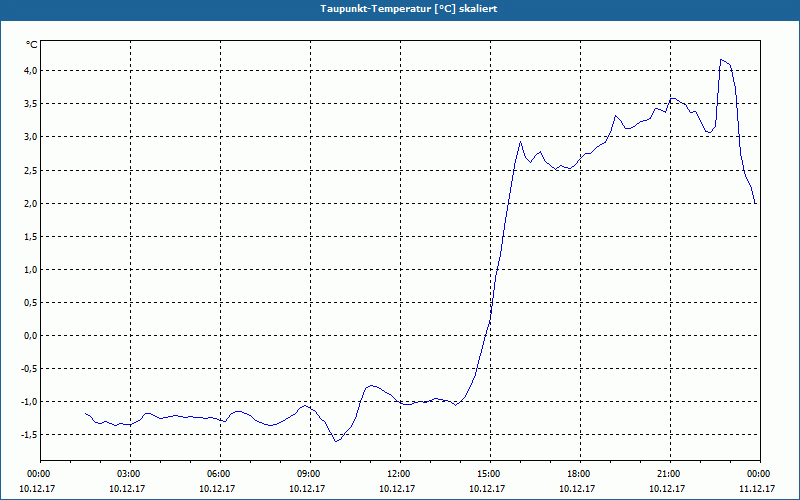The image size is (800, 500).
Task: Select the '-0,5' y-axis label
Action: (29, 369)
